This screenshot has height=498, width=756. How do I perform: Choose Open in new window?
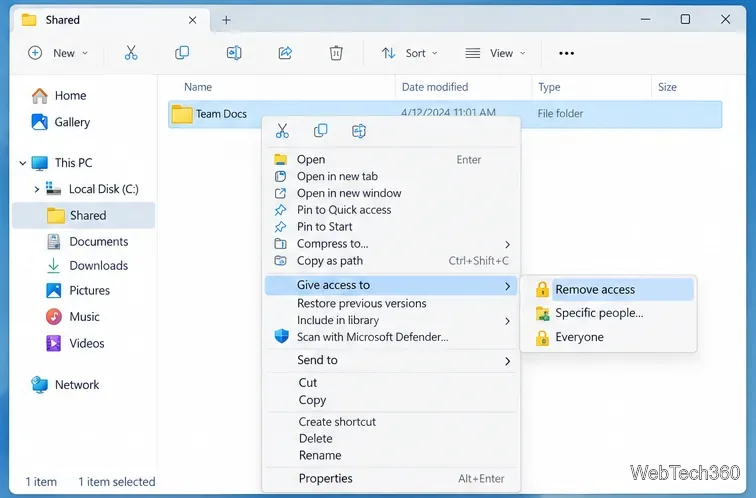[392, 193]
